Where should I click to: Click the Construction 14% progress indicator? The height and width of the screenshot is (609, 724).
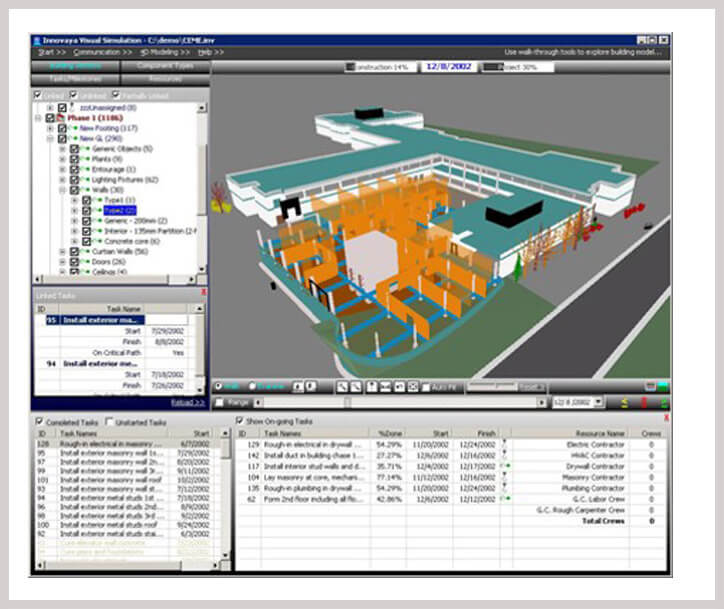coord(380,67)
